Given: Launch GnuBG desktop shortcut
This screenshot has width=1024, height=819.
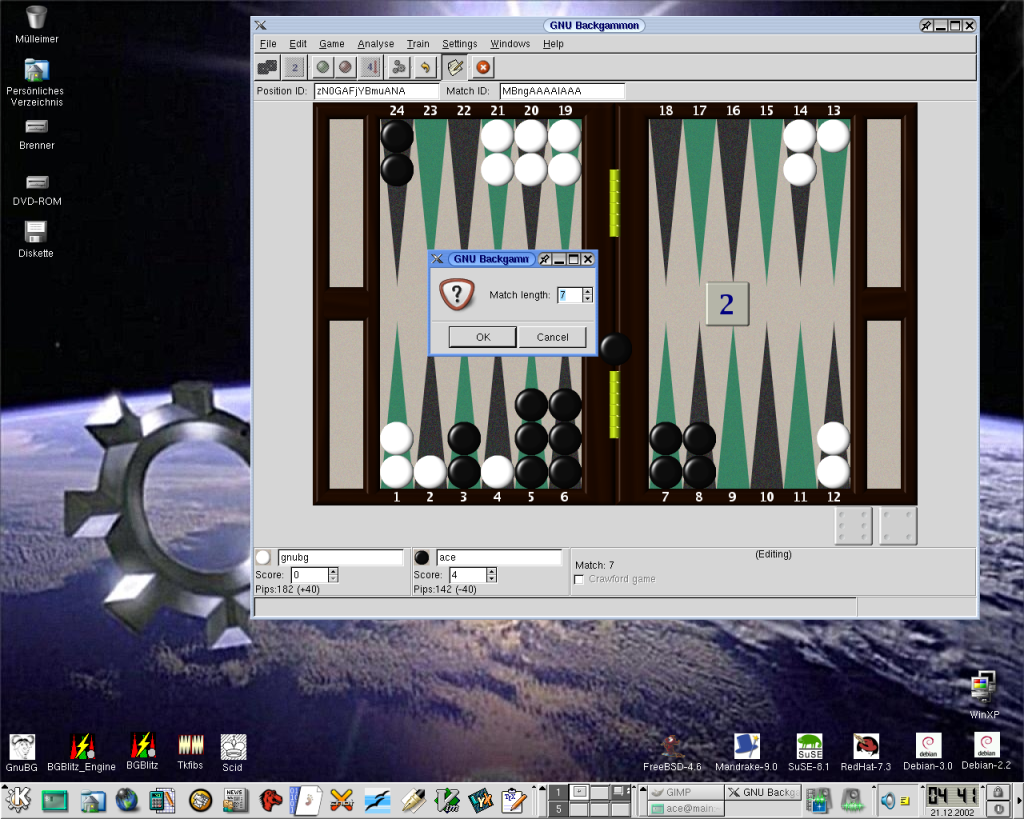Looking at the screenshot, I should point(22,752).
